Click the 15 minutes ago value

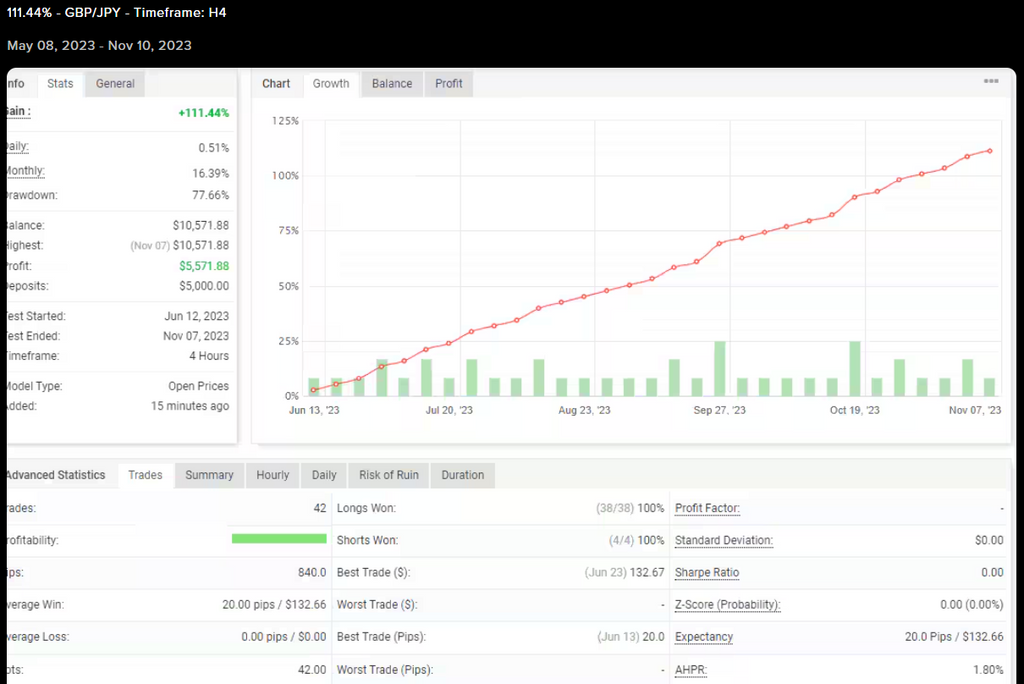pos(190,406)
